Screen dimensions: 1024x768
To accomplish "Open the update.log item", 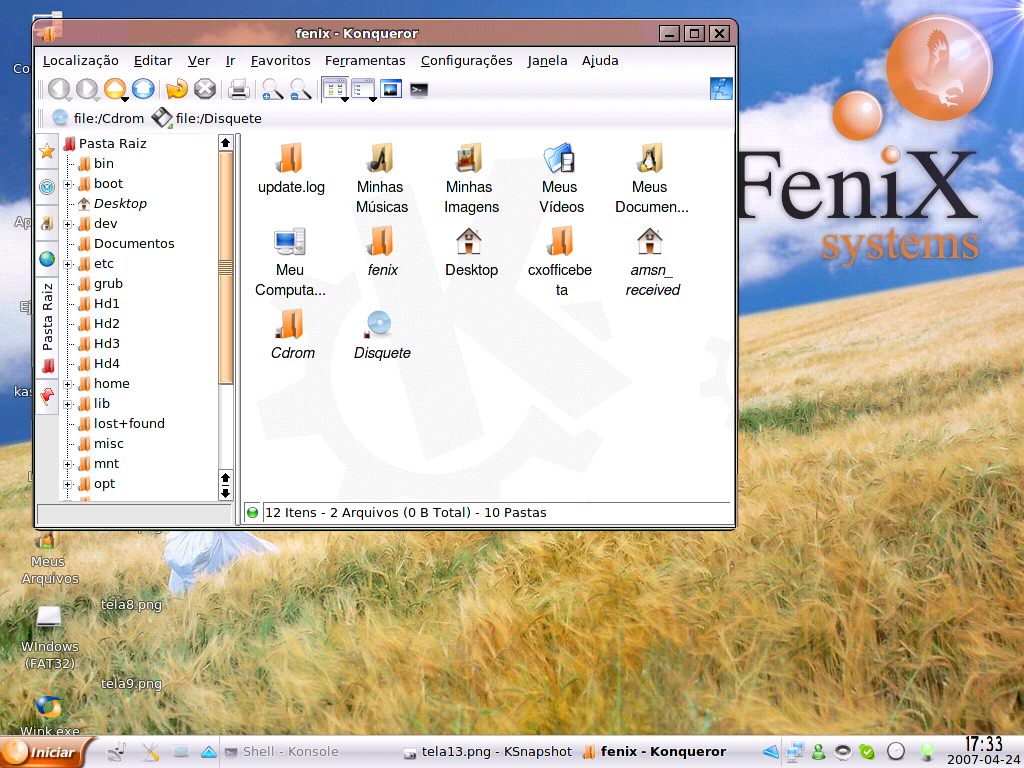I will pyautogui.click(x=291, y=169).
